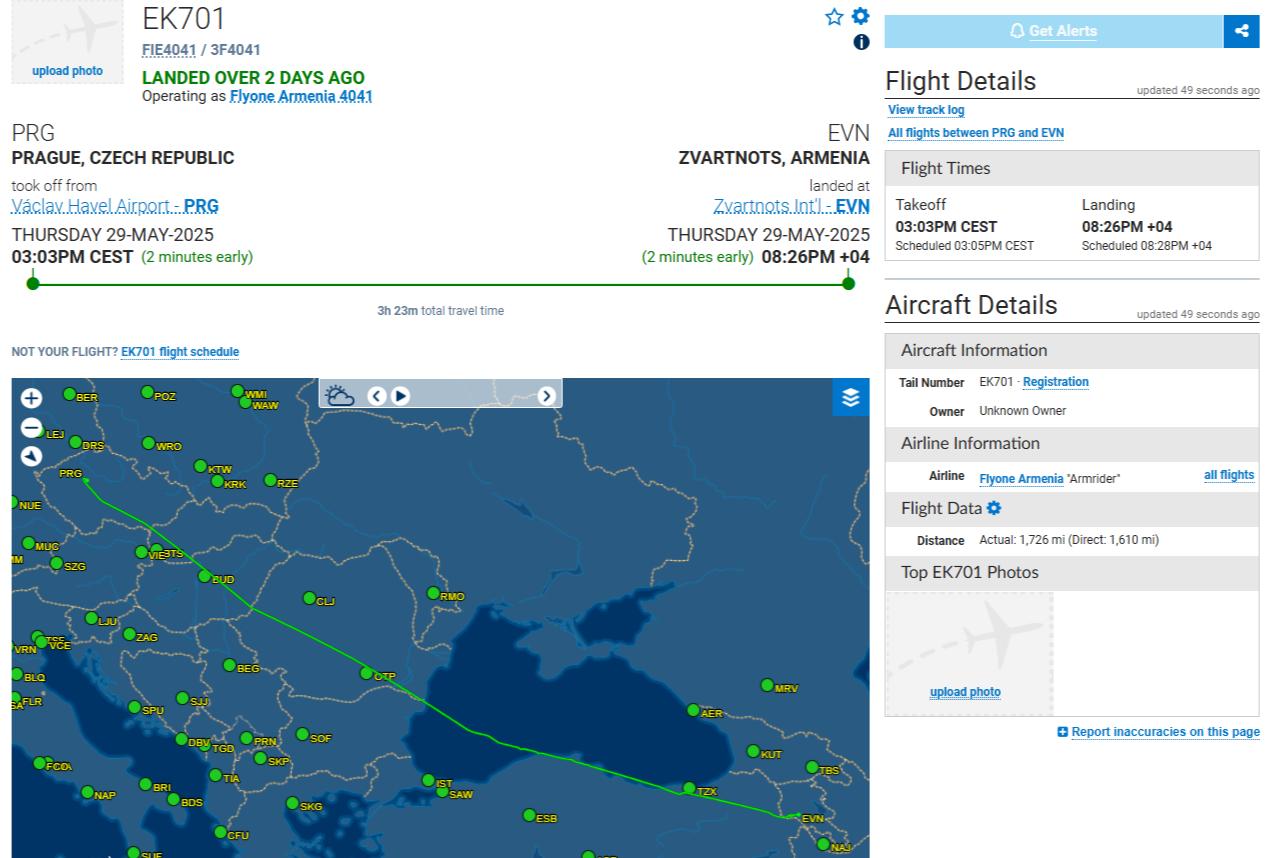Select the PRG airport marker on the map
Screen dimensions: 1268x858
click(x=84, y=479)
